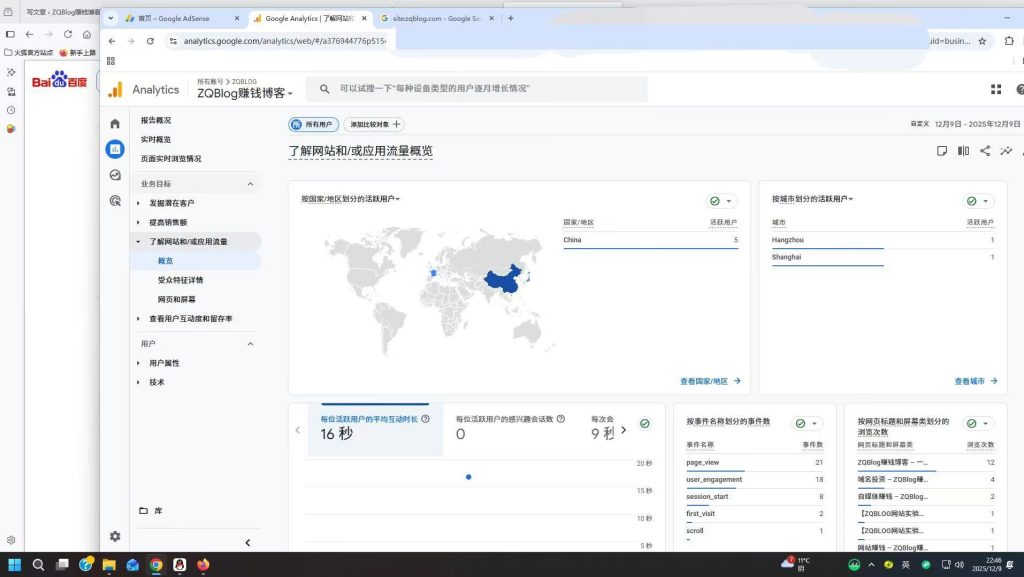Open the Advertising icon in the left rail
This screenshot has height=577, width=1024.
(114, 200)
